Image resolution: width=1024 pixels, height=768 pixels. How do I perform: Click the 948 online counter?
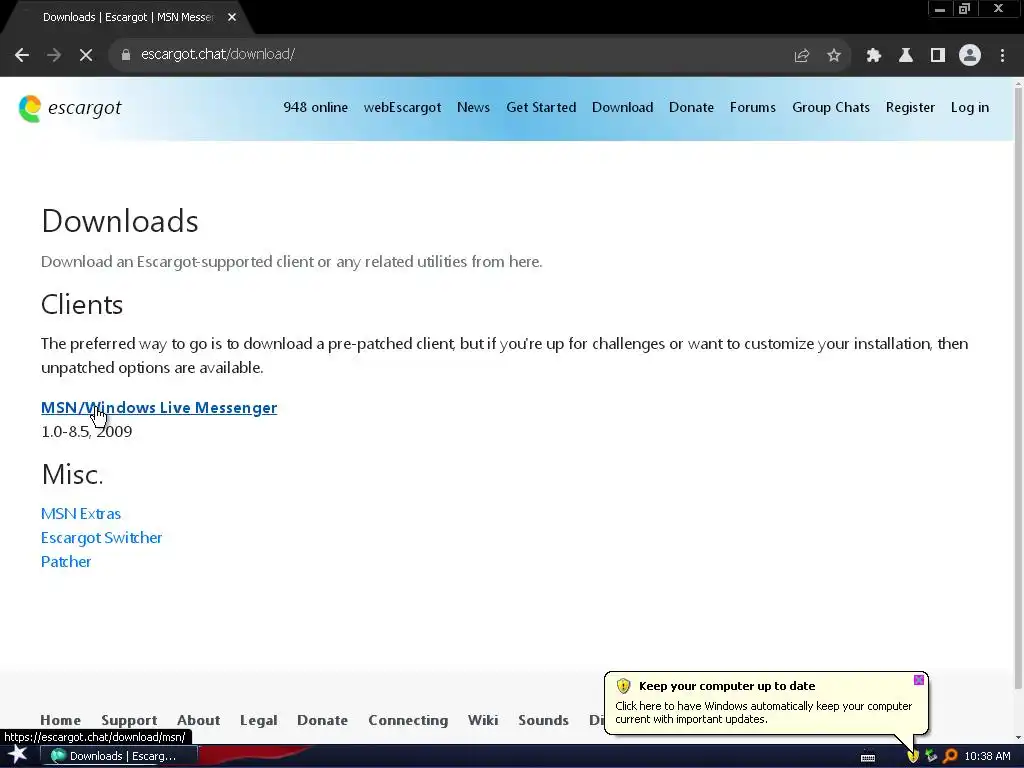click(x=315, y=107)
